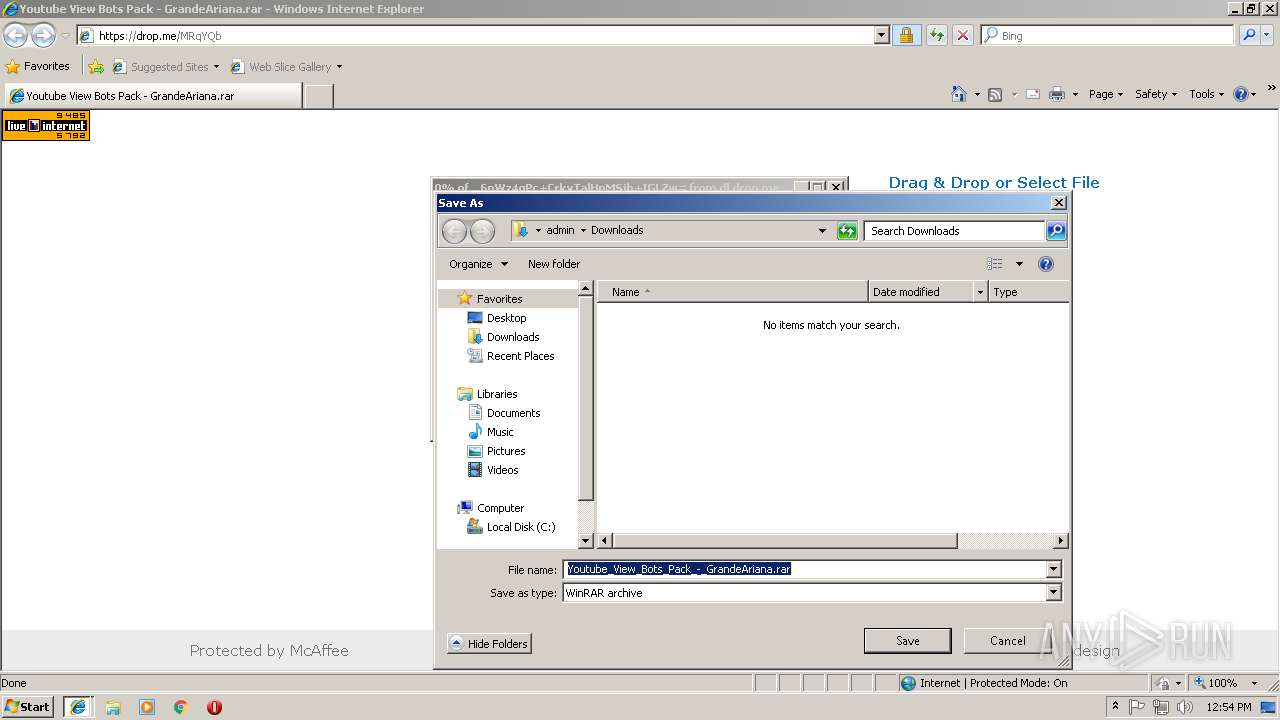The image size is (1280, 720).
Task: Click the Windows Media Player taskbar icon
Action: click(x=147, y=707)
